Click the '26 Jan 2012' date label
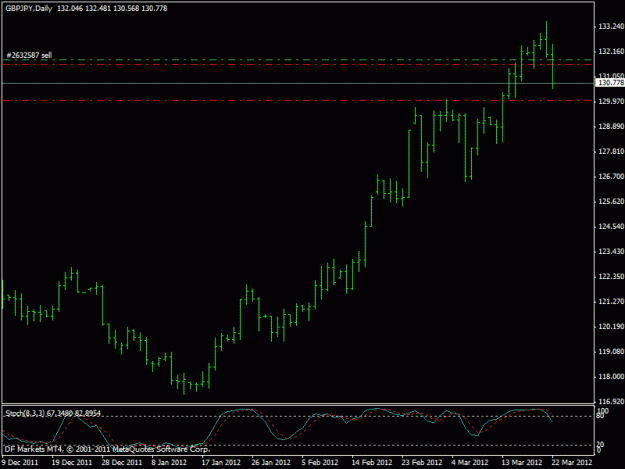Screen dimensions: 625x469 (x=271, y=462)
